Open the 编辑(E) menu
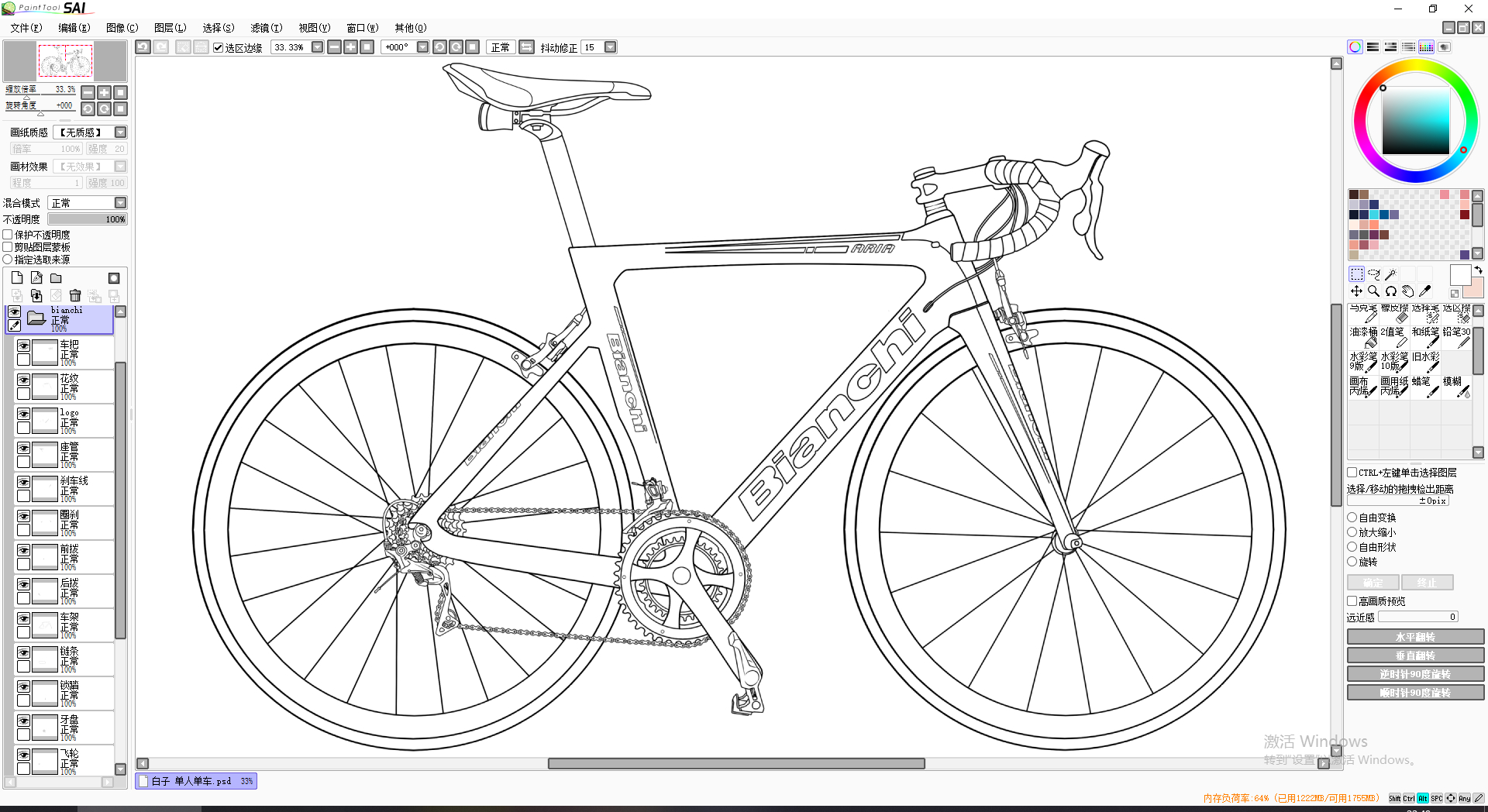Image resolution: width=1488 pixels, height=812 pixels. tap(74, 28)
